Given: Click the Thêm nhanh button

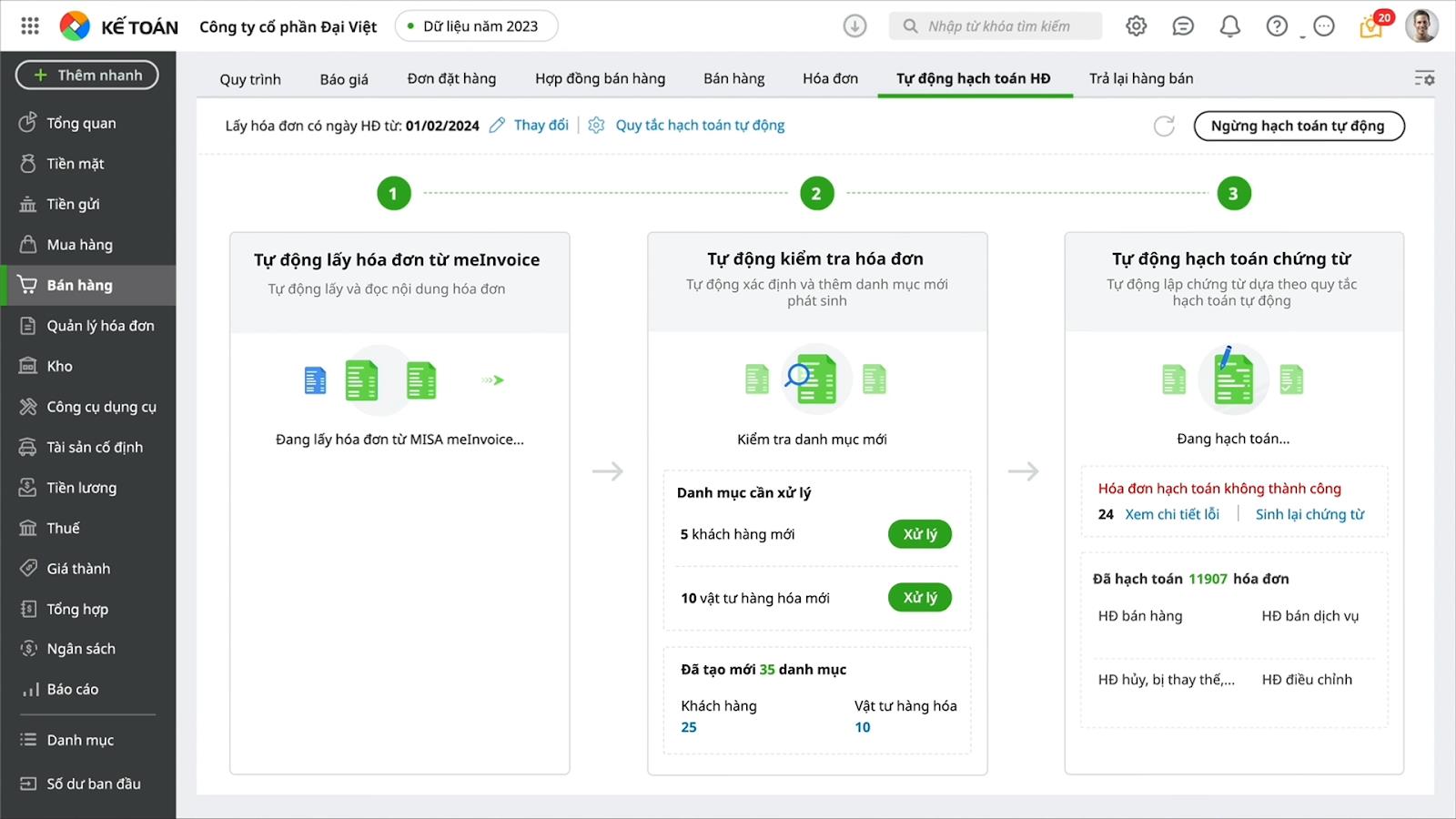Looking at the screenshot, I should (87, 75).
